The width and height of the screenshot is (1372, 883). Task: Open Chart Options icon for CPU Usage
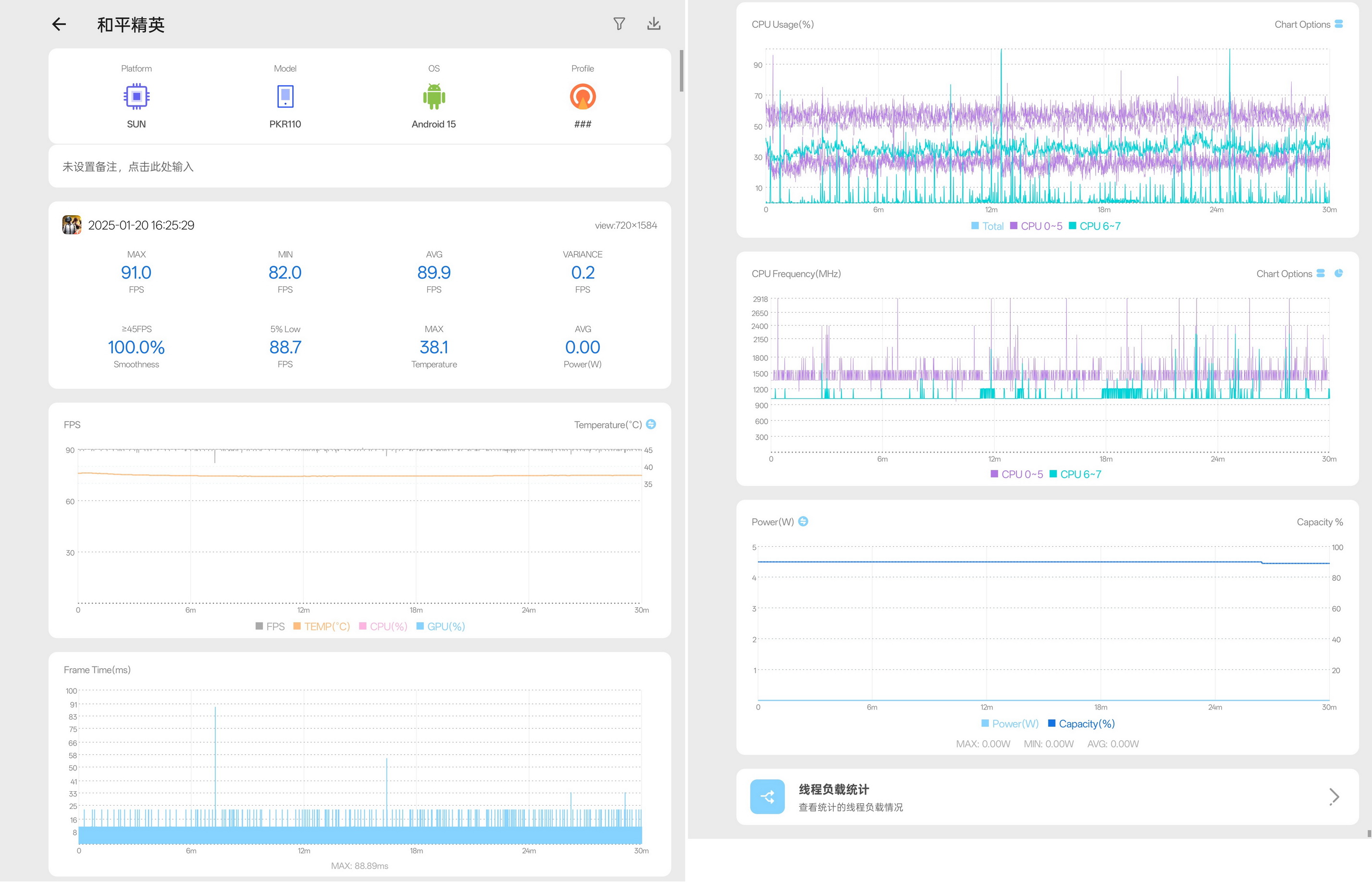(x=1339, y=24)
